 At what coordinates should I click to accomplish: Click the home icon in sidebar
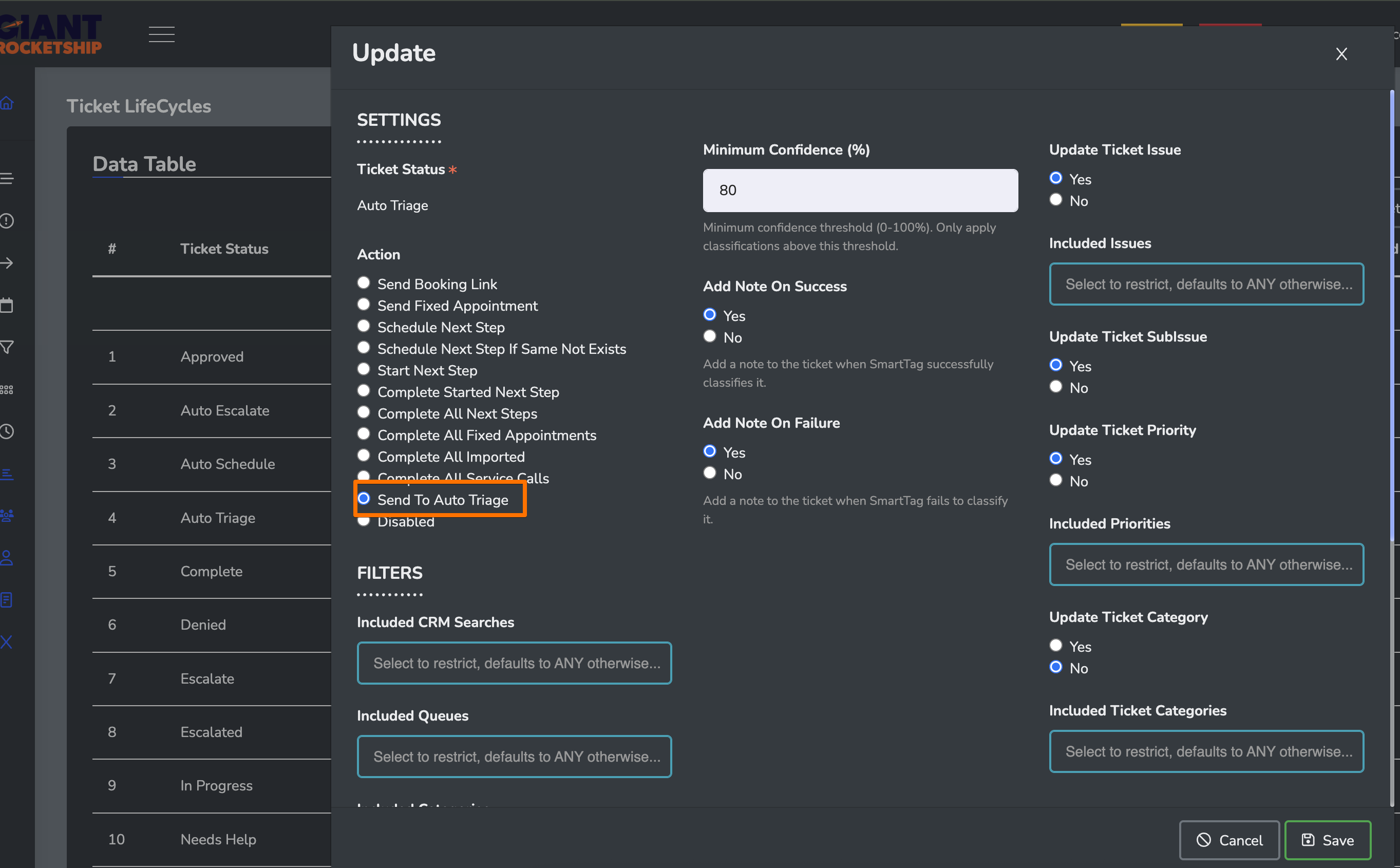click(x=7, y=103)
